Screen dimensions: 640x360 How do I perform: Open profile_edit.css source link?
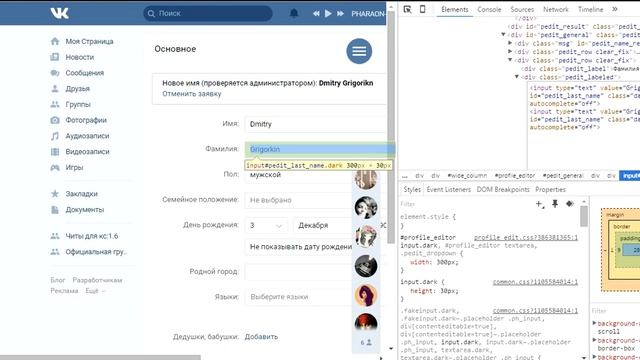tap(526, 237)
